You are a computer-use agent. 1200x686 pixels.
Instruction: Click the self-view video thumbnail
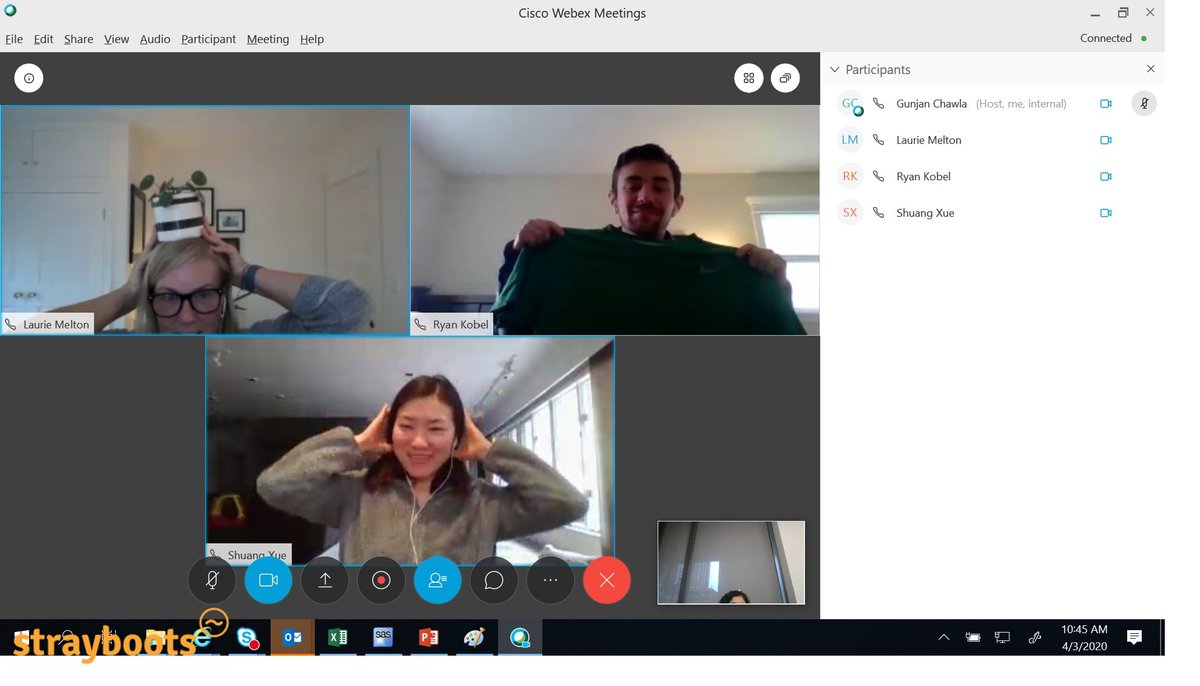tap(731, 562)
